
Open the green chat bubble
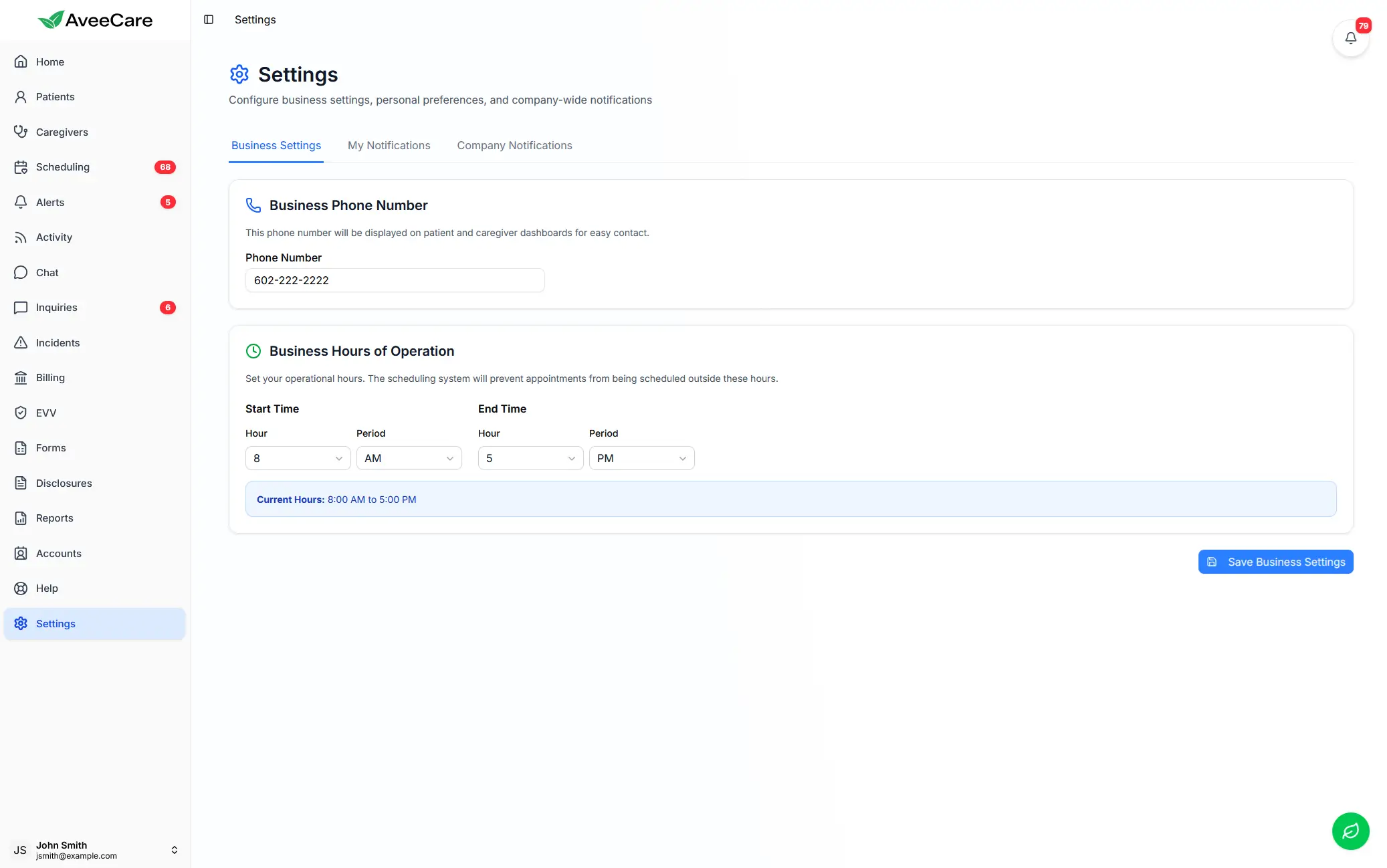[1350, 831]
